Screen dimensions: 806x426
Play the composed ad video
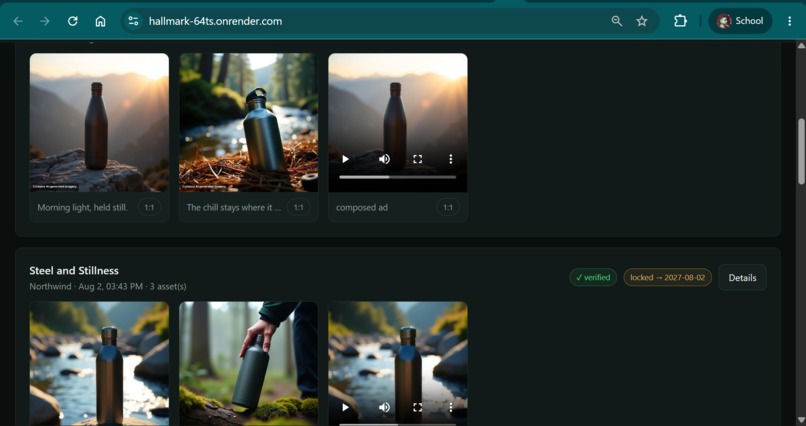pos(345,159)
